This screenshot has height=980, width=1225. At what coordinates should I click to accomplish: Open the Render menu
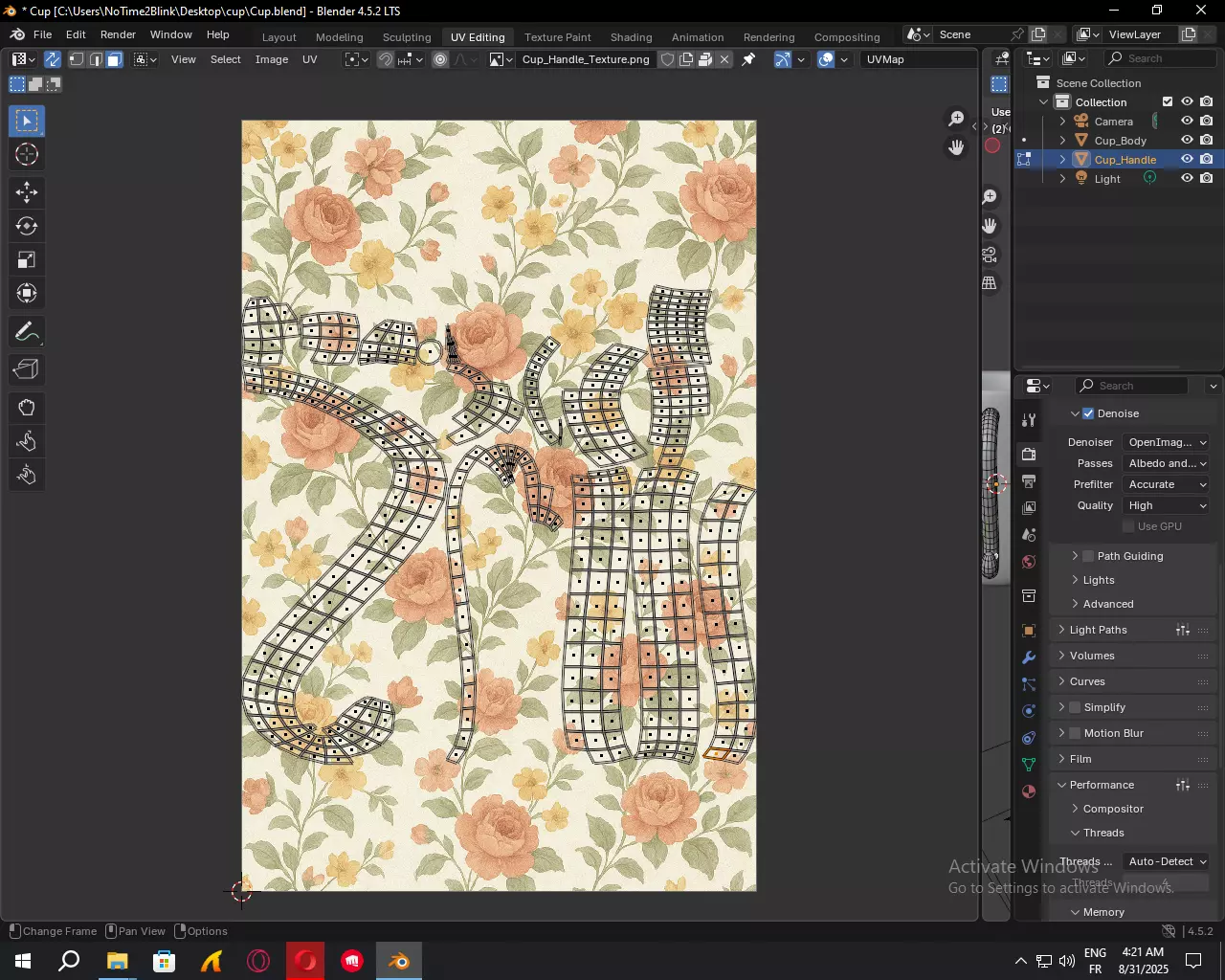pos(118,34)
